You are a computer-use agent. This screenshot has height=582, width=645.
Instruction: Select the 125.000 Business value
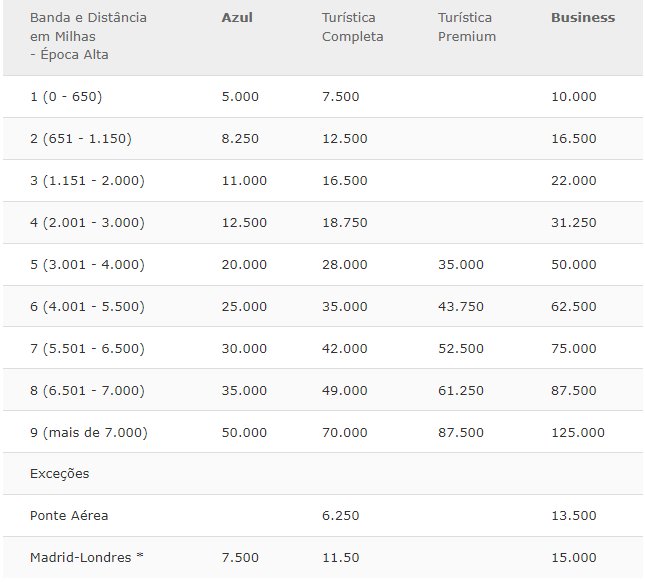578,432
